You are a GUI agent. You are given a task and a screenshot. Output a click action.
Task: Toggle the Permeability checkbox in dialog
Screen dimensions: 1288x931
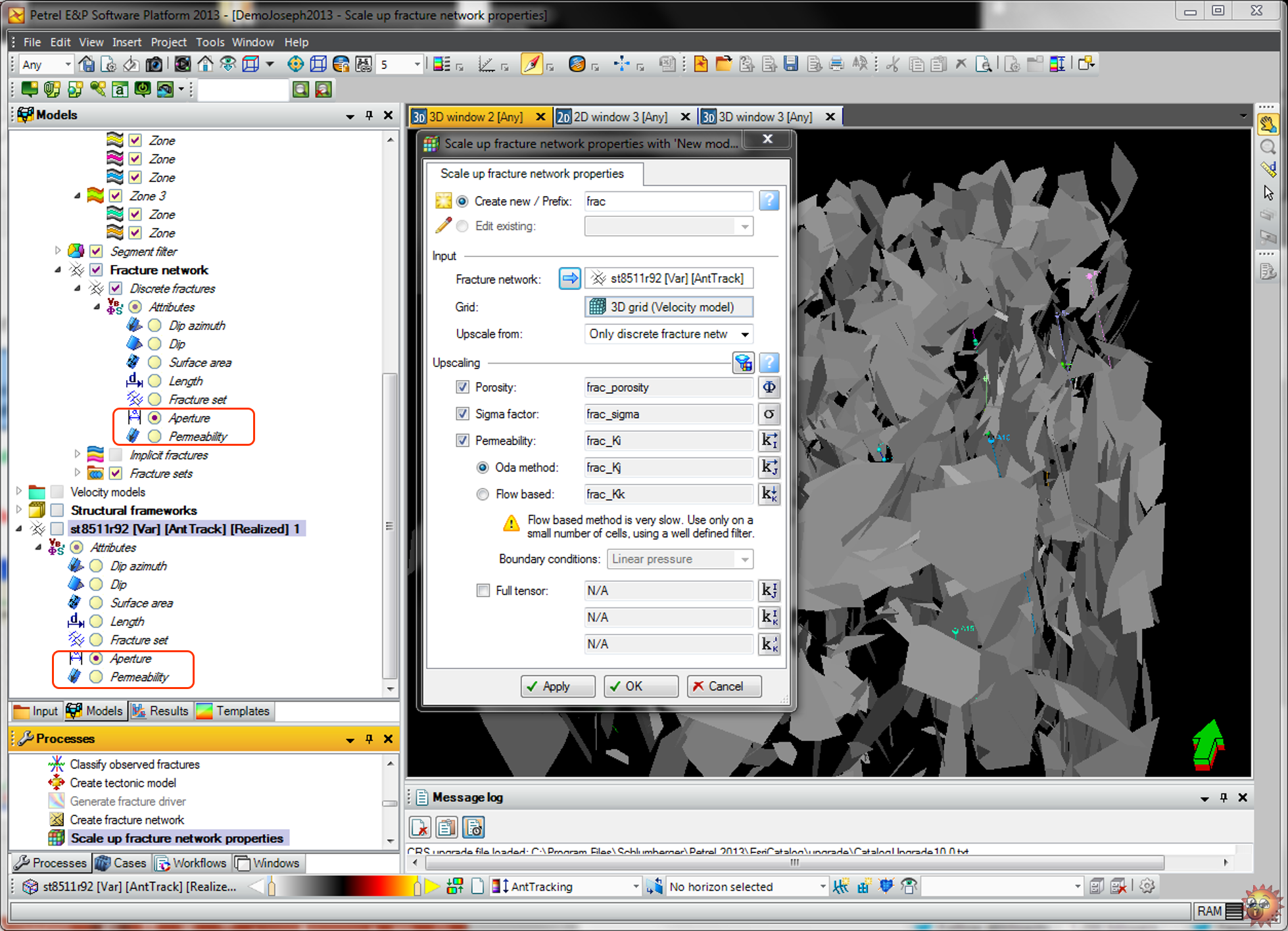click(x=462, y=441)
